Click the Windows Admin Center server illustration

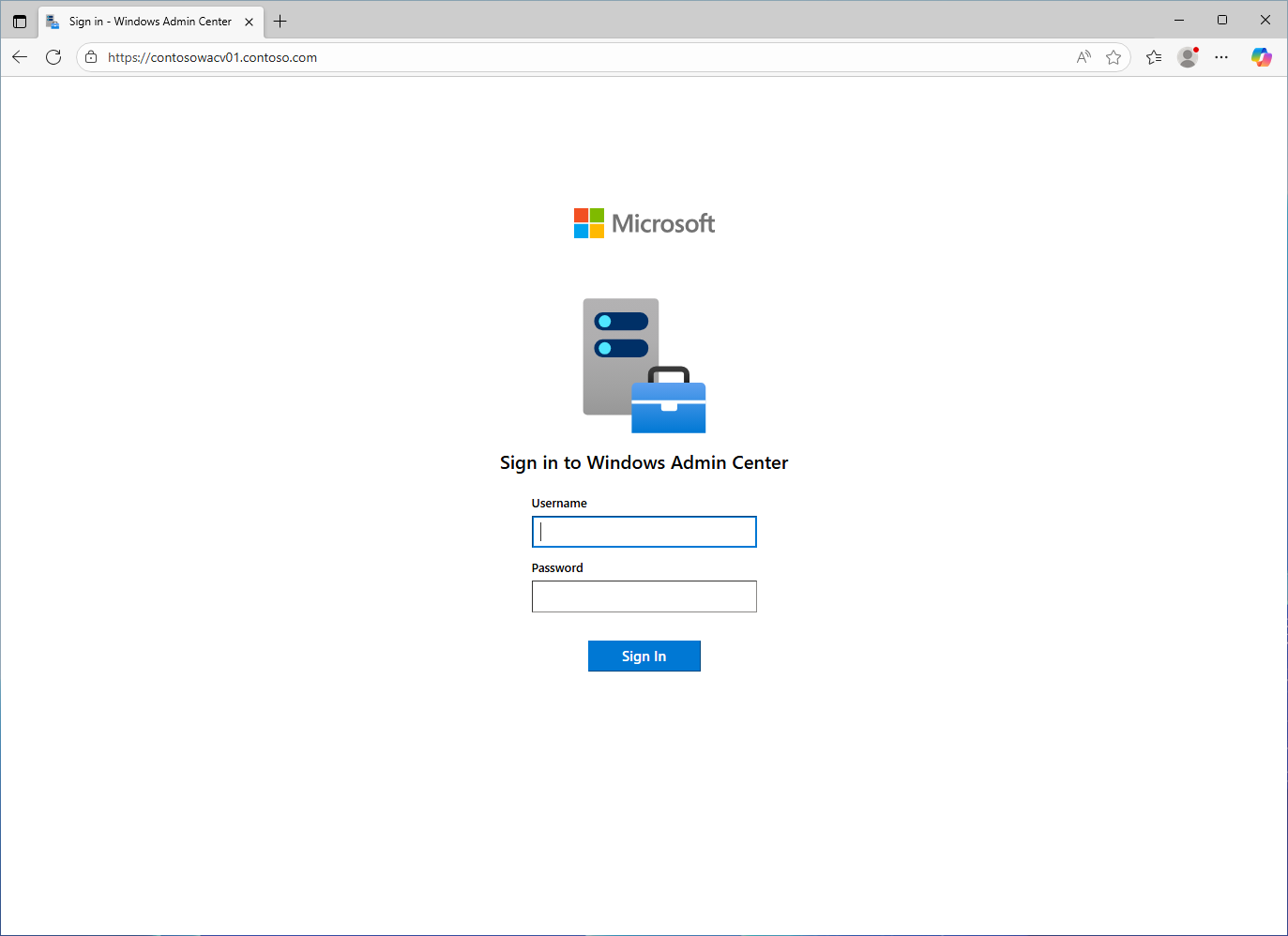point(644,366)
